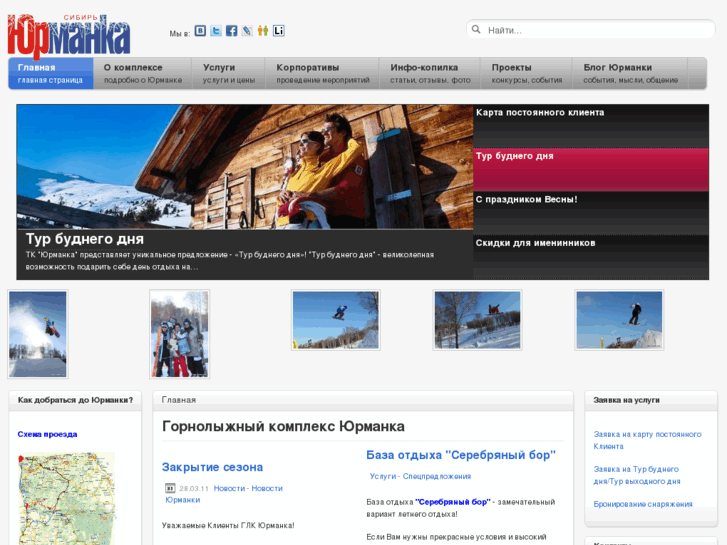Screen dimensions: 727x545
Task: Select the Скидки для именинников slide
Action: [591, 257]
